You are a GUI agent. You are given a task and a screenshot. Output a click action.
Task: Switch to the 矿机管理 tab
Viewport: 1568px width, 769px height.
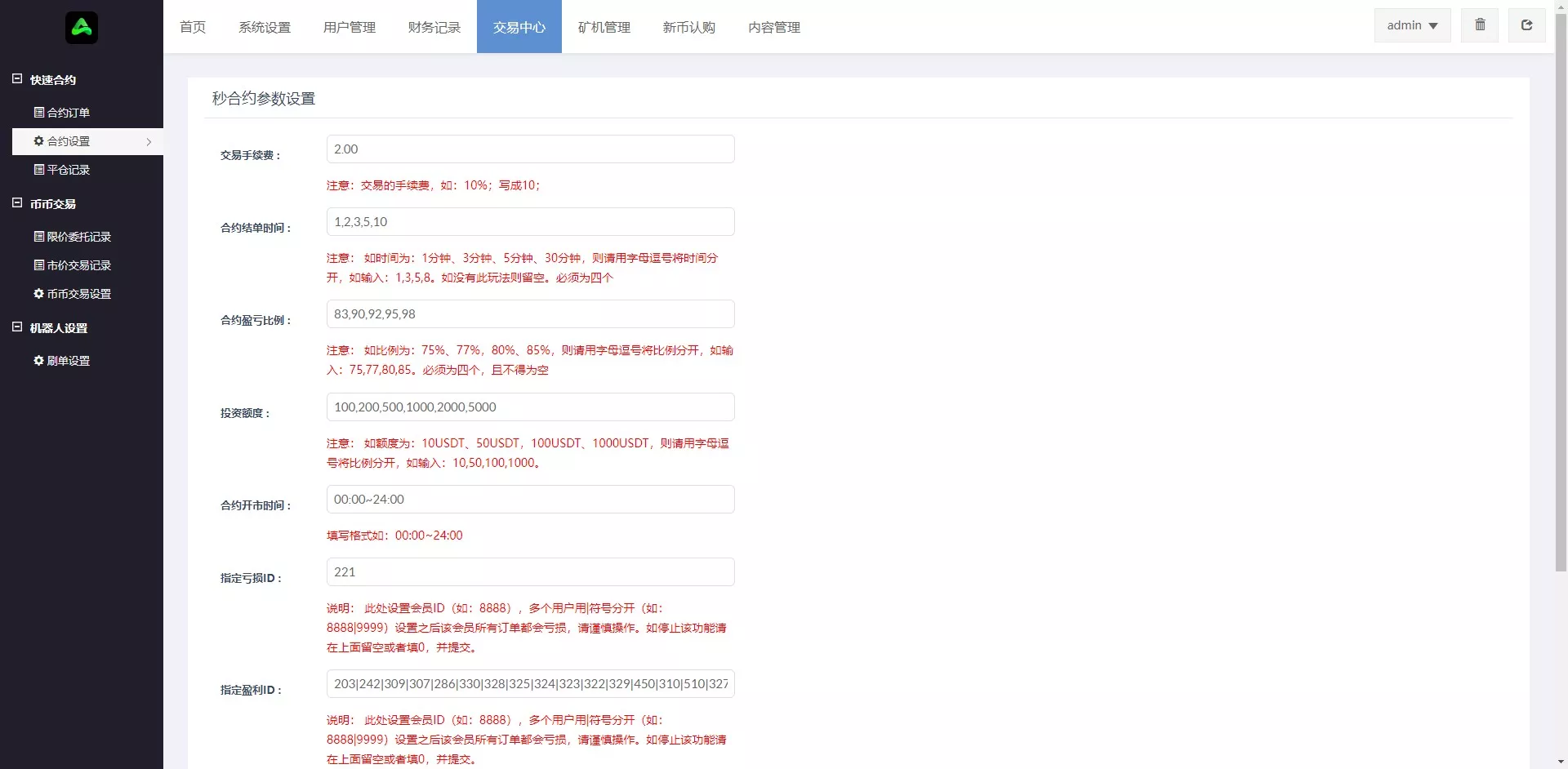[604, 27]
